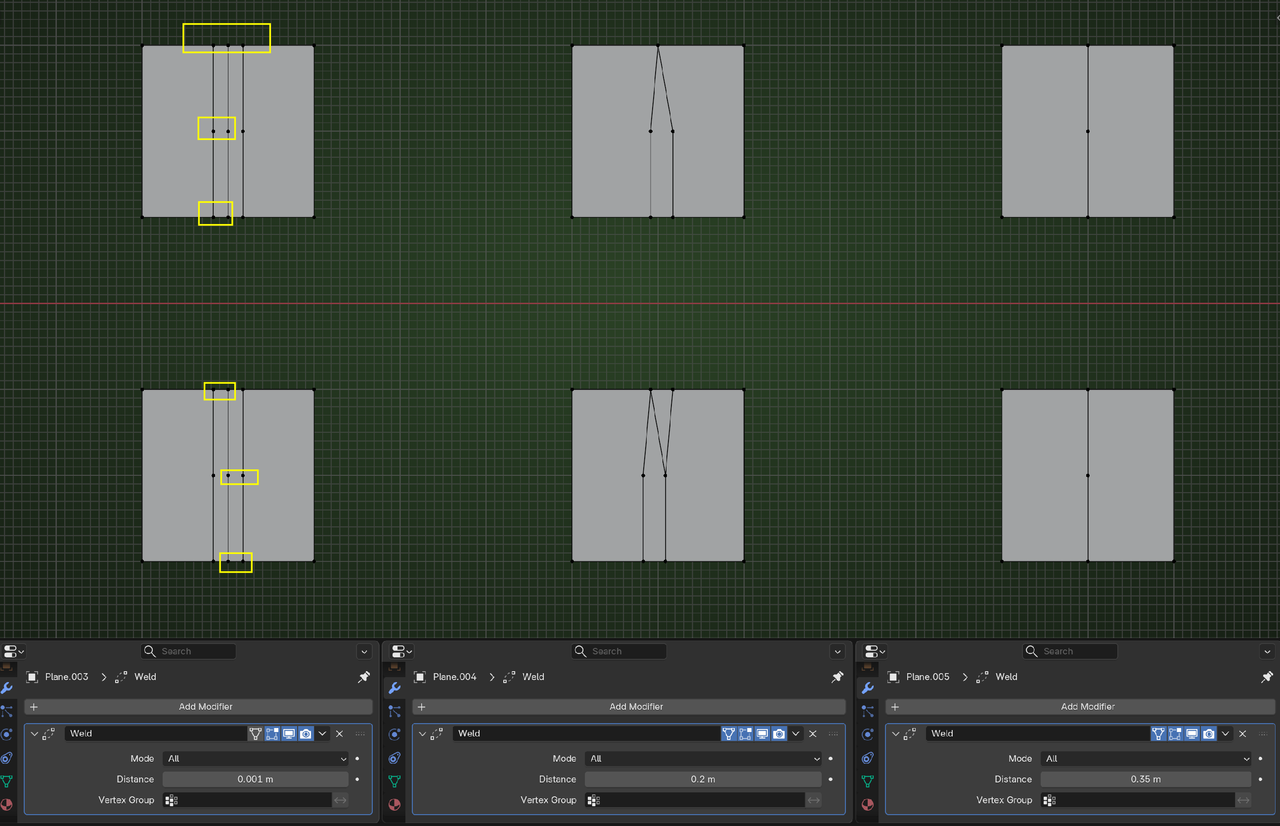Open the Mode dropdown showing All for Plane.003
The height and width of the screenshot is (826, 1280).
255,759
